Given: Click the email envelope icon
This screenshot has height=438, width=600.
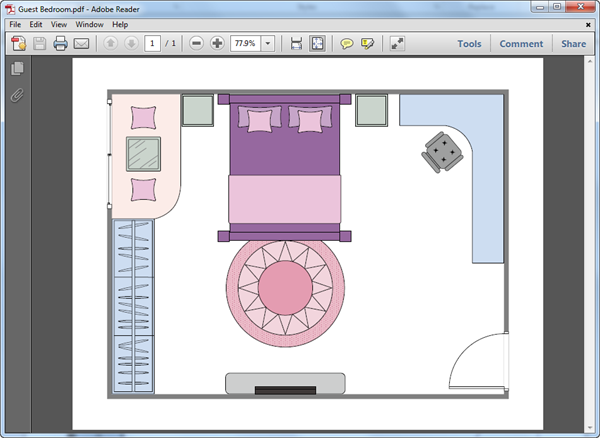Looking at the screenshot, I should pos(81,44).
